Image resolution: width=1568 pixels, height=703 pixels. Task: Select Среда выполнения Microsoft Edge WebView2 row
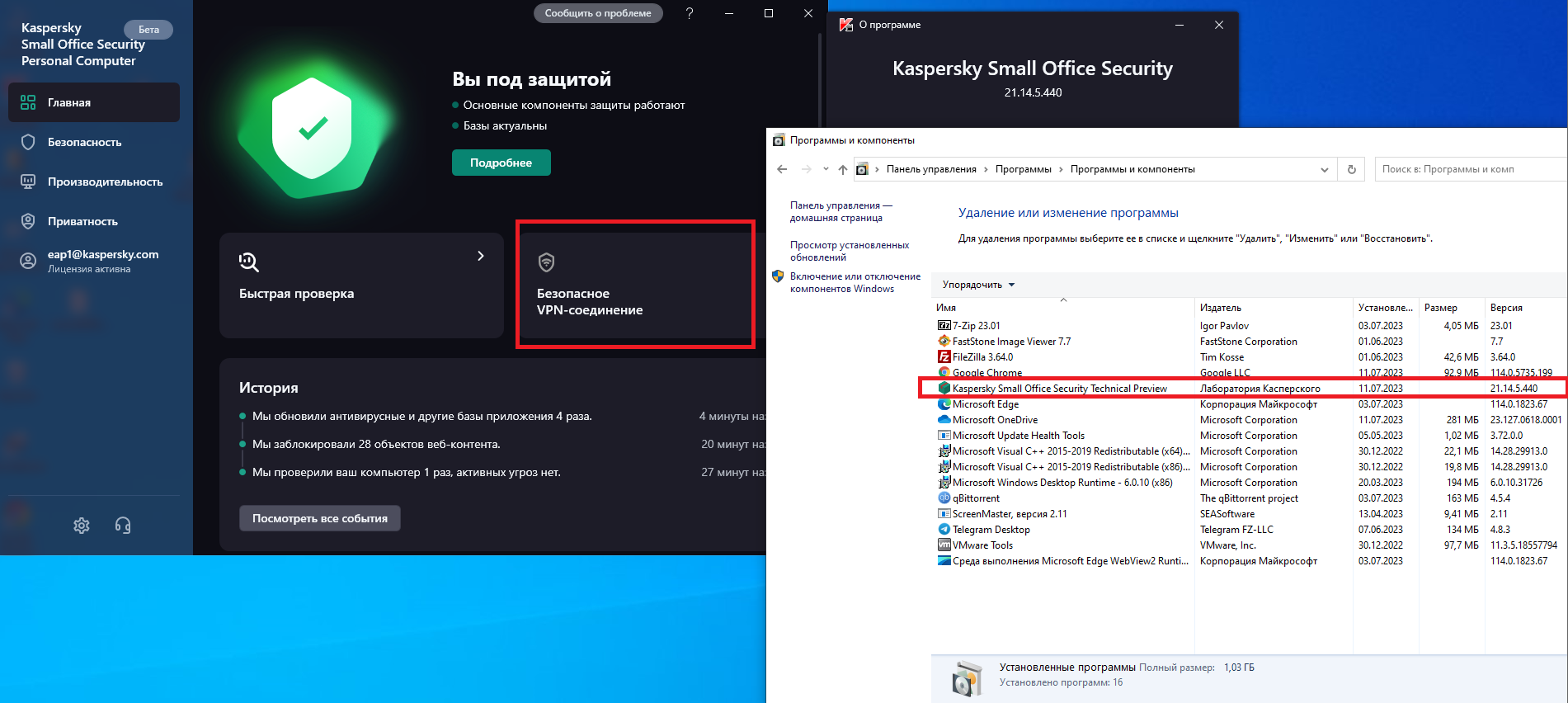1250,561
